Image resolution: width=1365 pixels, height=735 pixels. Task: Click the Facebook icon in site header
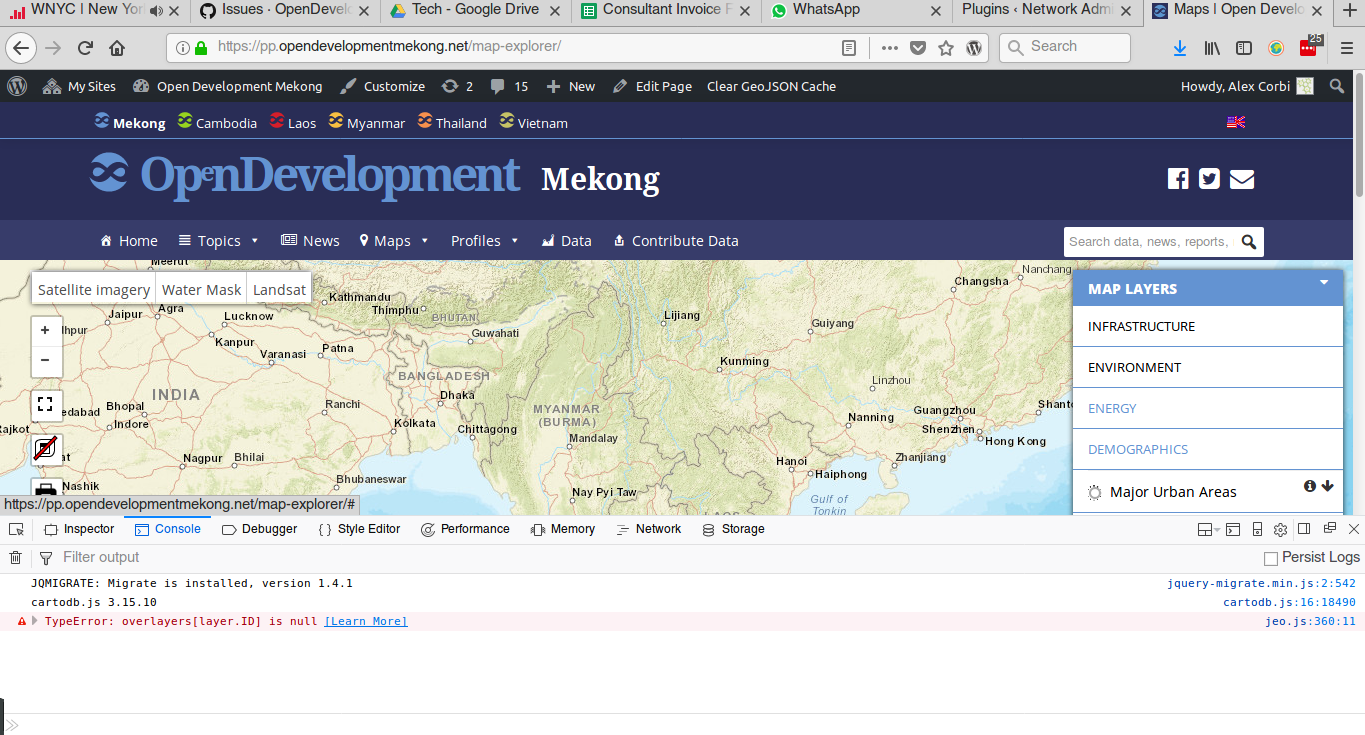coord(1178,179)
